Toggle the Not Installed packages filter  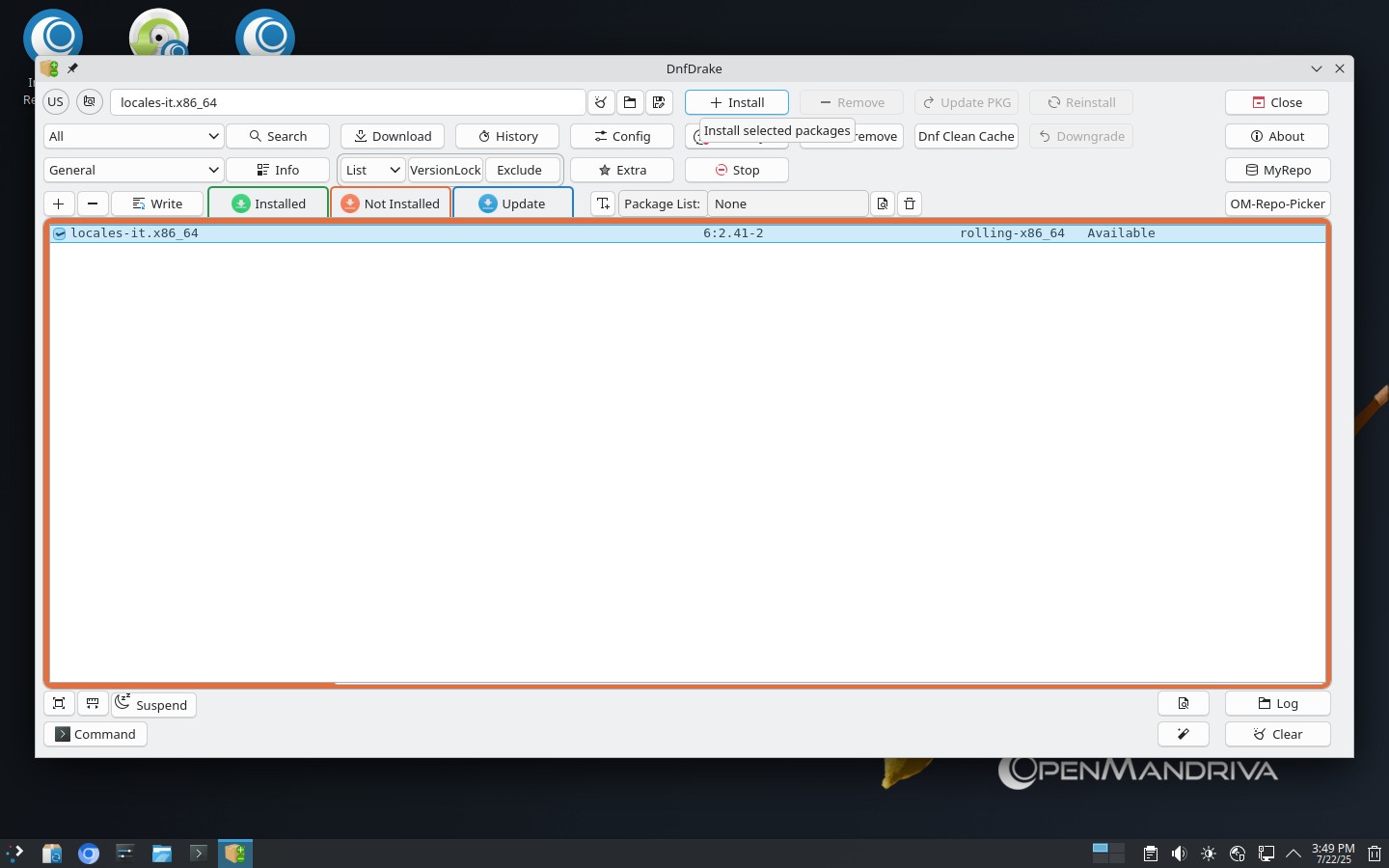coord(391,203)
